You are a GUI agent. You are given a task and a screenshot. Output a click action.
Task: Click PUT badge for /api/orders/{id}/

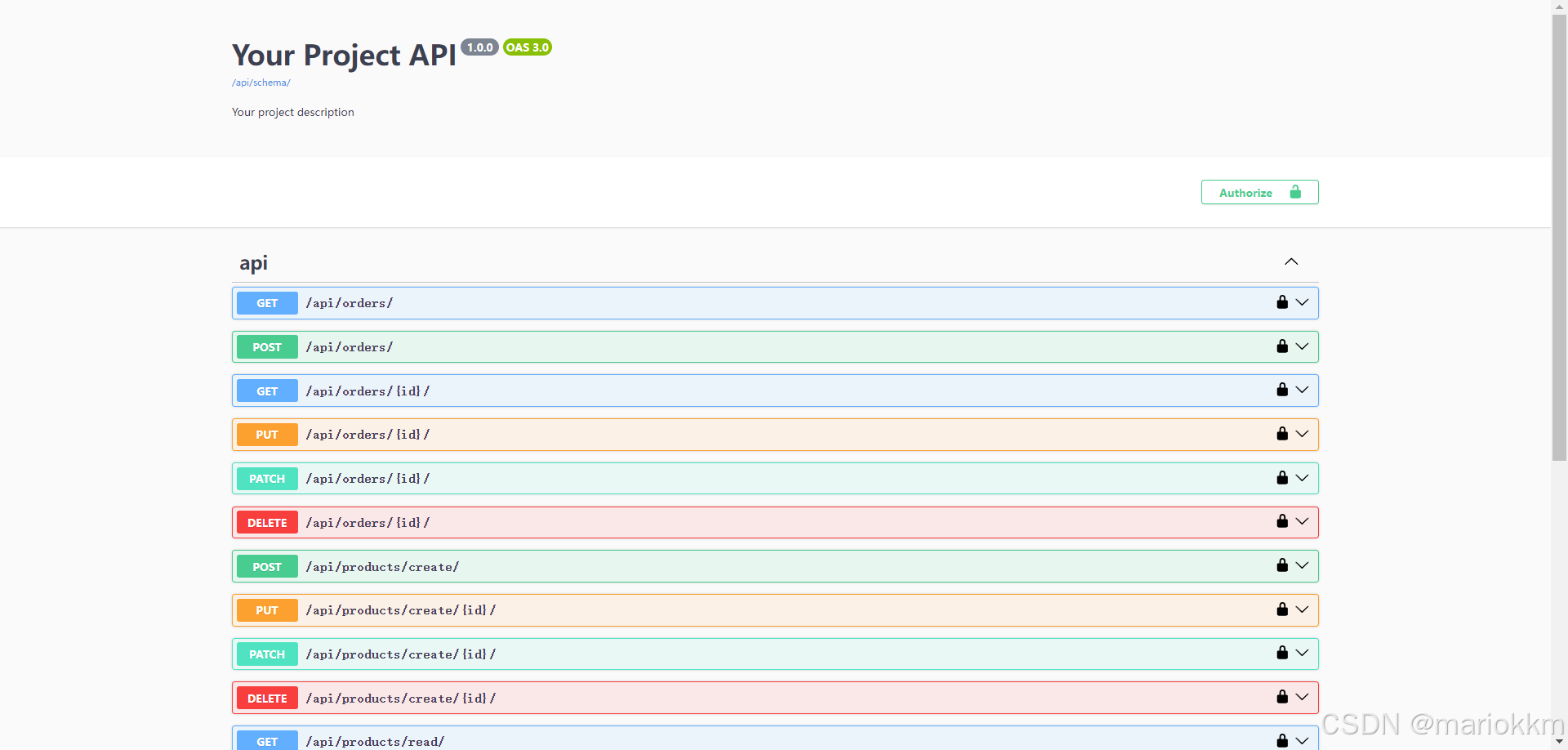pos(267,435)
